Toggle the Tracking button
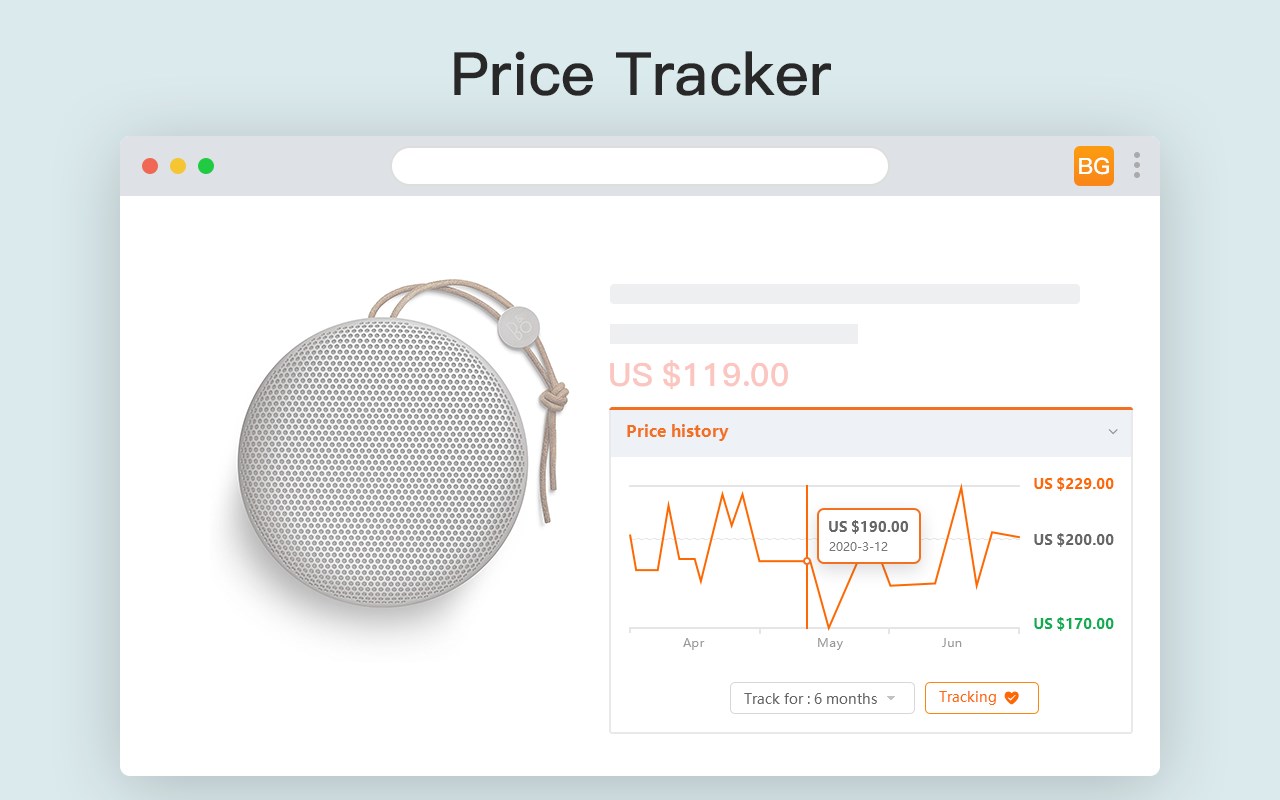Image resolution: width=1280 pixels, height=800 pixels. tap(981, 698)
